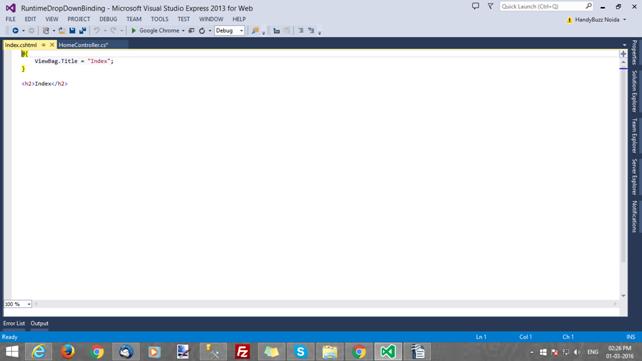Click the Browser Link icon
The width and height of the screenshot is (642, 361).
click(191, 31)
